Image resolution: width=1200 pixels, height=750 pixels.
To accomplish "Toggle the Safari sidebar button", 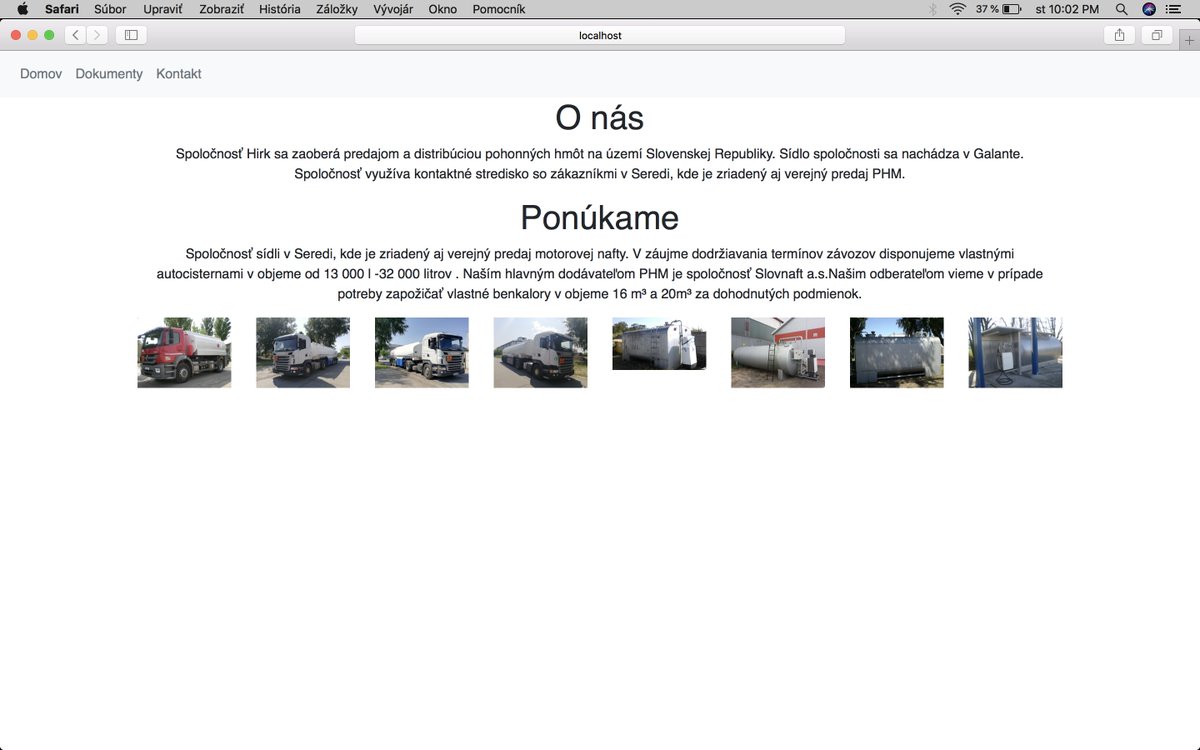I will coord(131,35).
